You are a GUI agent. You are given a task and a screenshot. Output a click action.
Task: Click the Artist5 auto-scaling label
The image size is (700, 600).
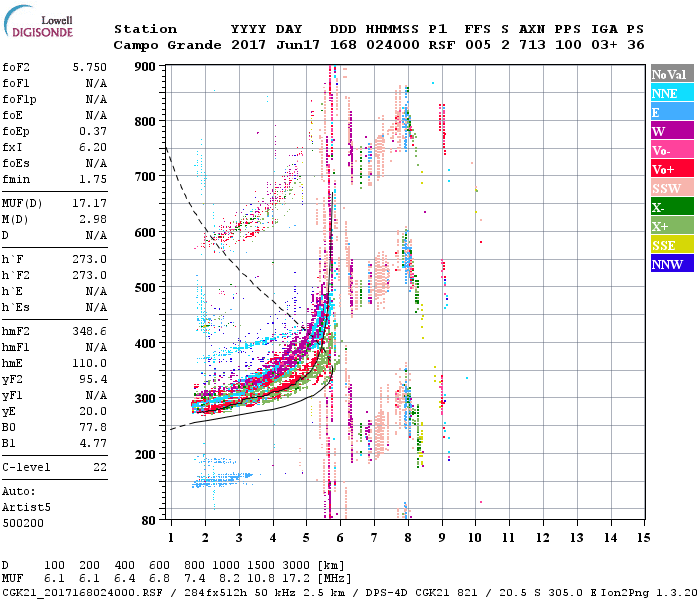[x=25, y=508]
